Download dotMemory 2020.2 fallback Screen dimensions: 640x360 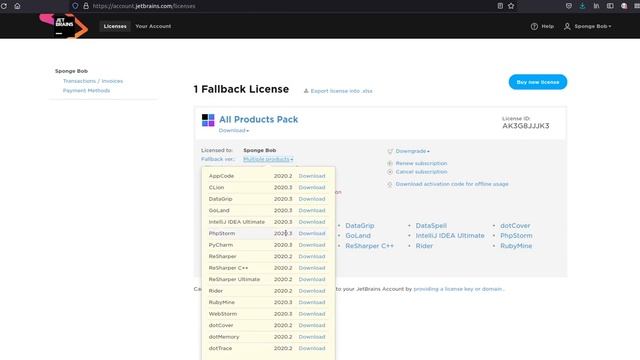[x=312, y=337]
